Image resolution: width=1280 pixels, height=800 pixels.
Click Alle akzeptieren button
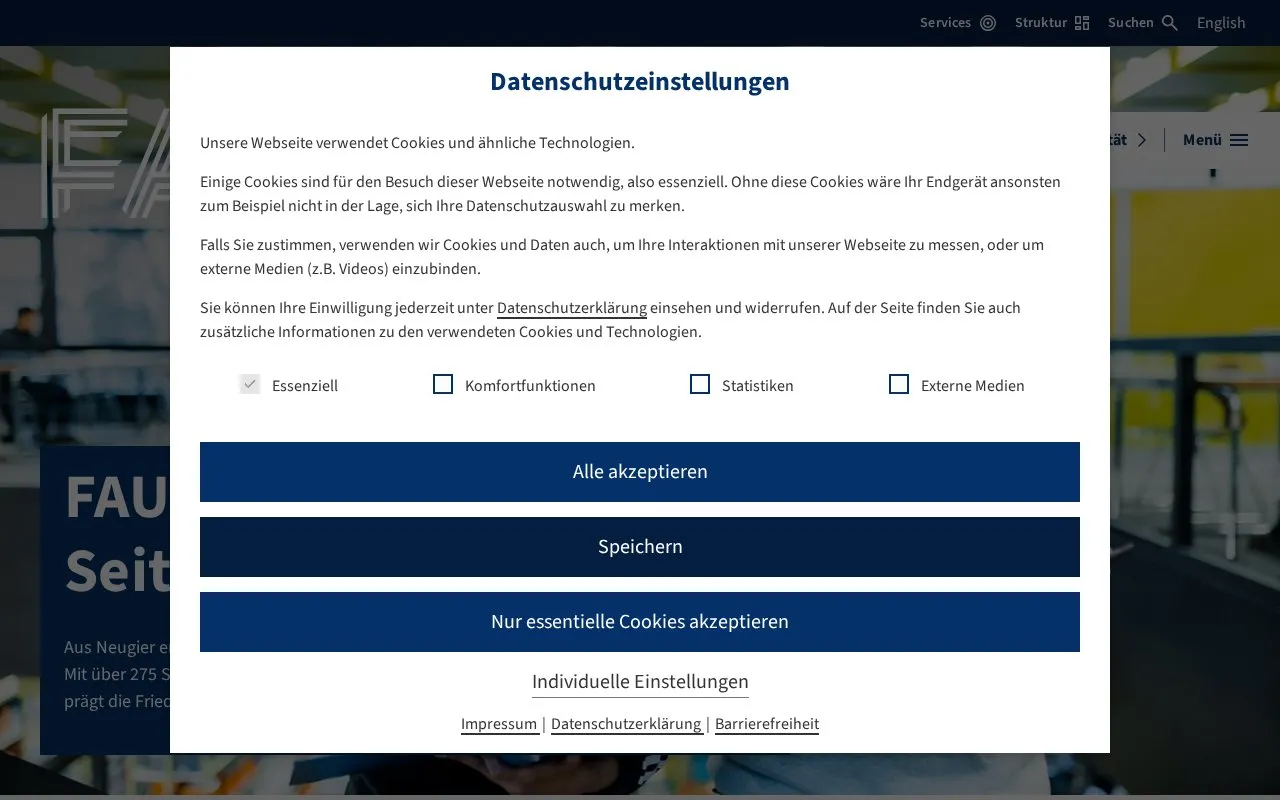point(640,472)
